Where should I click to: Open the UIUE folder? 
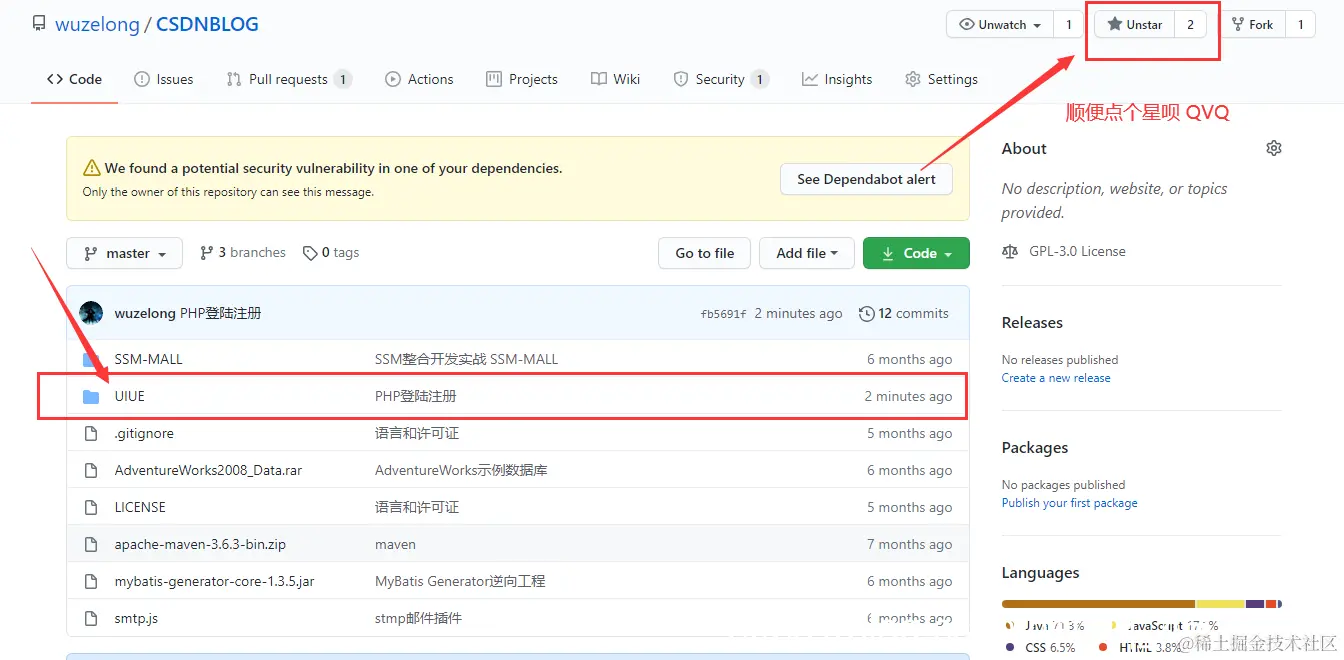point(130,396)
